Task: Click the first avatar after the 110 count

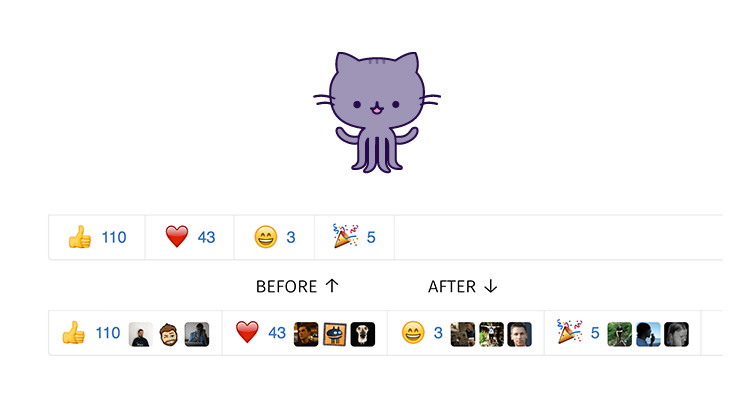Action: click(141, 334)
